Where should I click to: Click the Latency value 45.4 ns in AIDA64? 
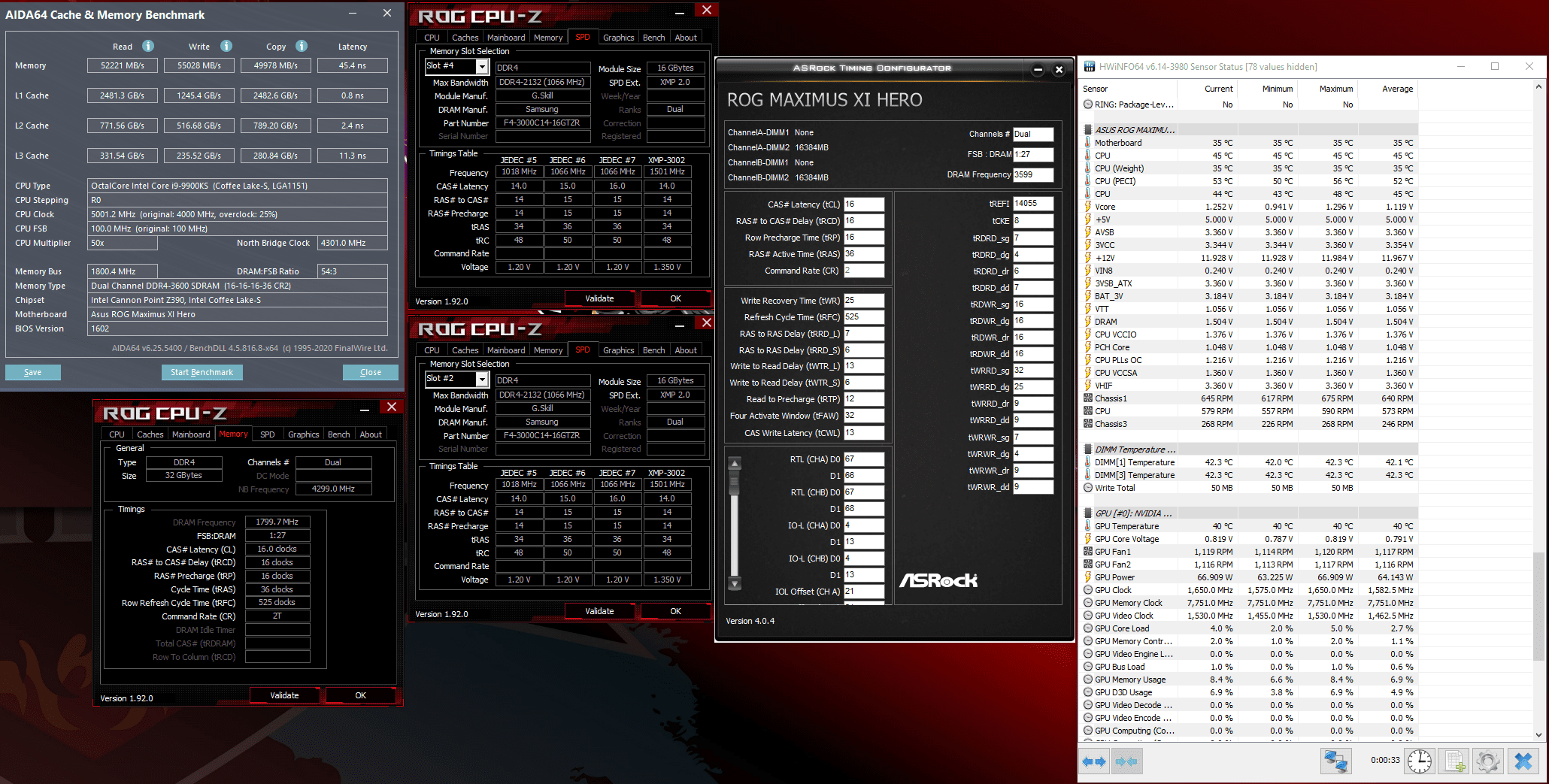[x=352, y=65]
